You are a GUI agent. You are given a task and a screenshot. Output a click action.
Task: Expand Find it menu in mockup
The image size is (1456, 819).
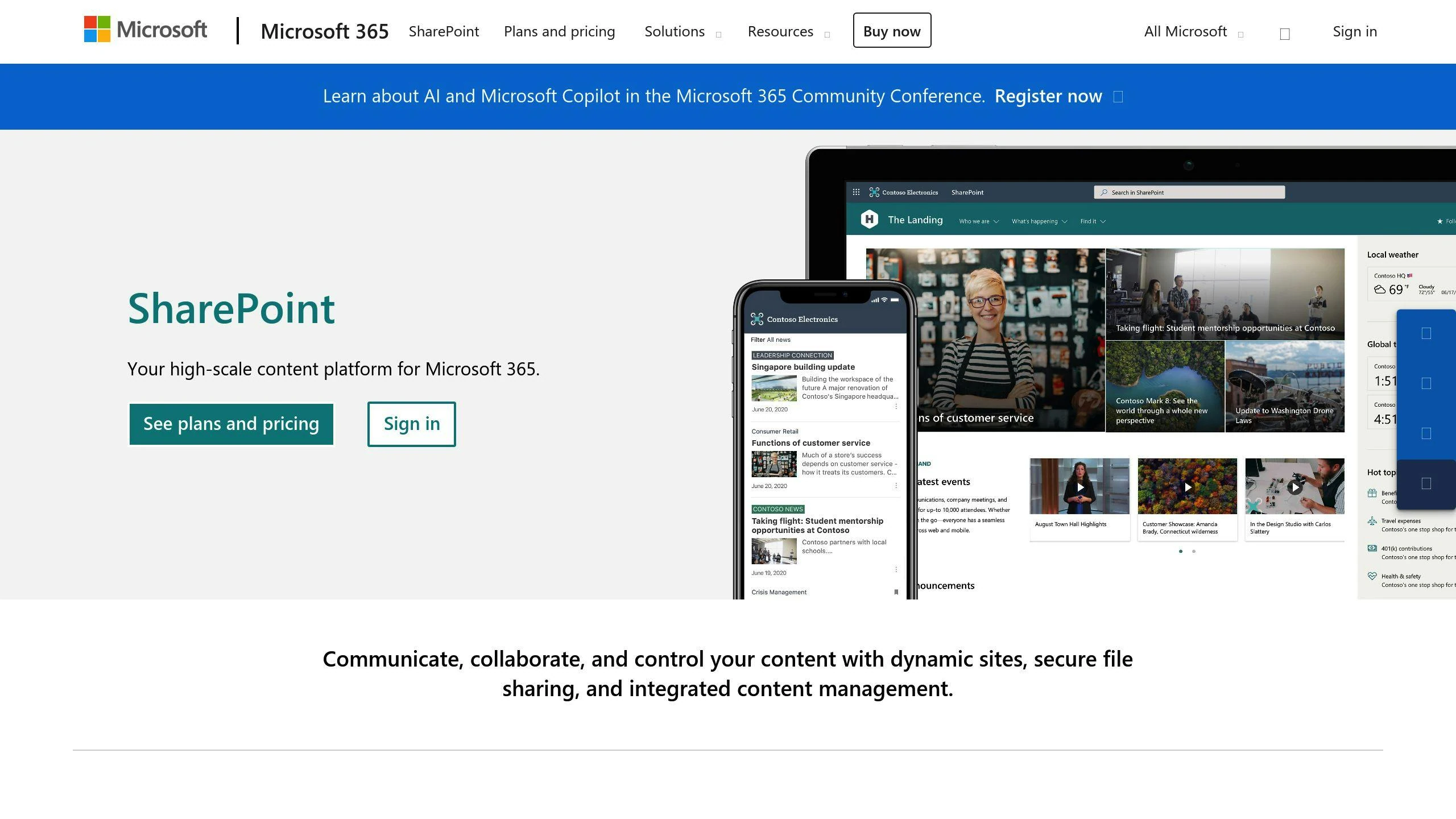[x=1093, y=221]
